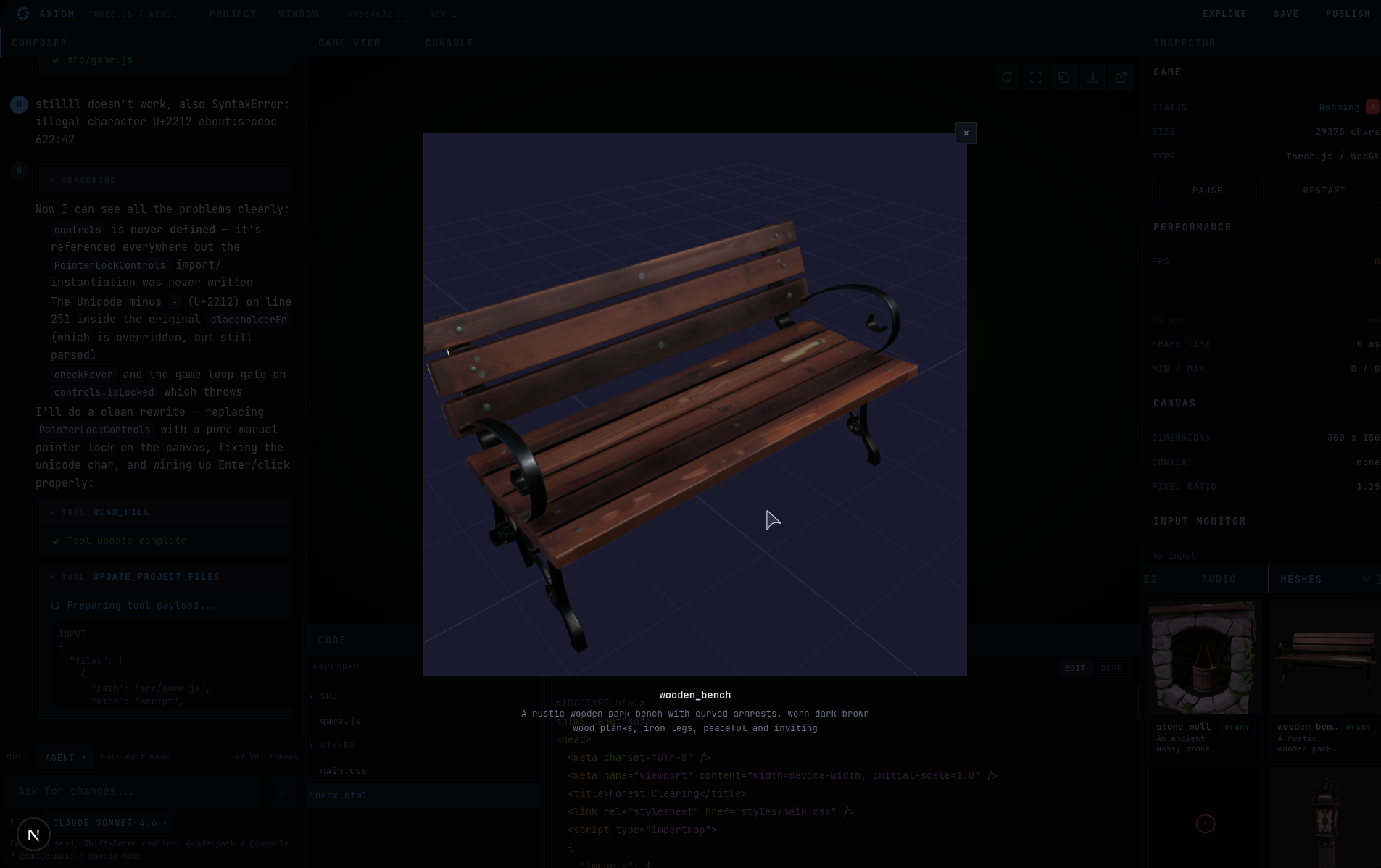Close the wooden_bench preview modal
The height and width of the screenshot is (868, 1381).
[966, 133]
